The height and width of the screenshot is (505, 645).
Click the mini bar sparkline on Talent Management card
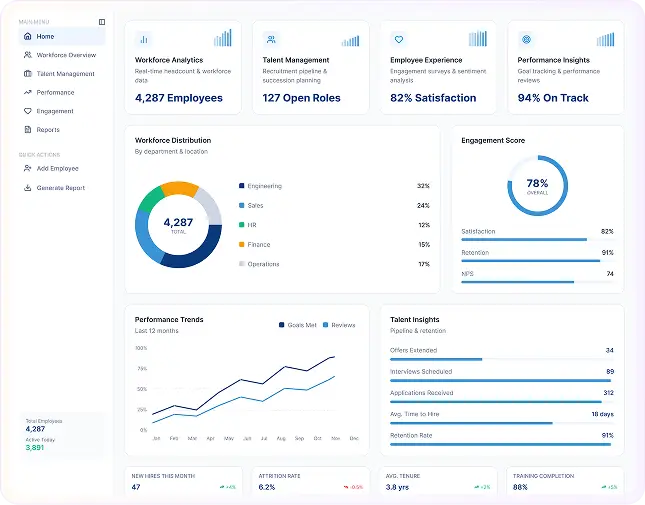(350, 41)
